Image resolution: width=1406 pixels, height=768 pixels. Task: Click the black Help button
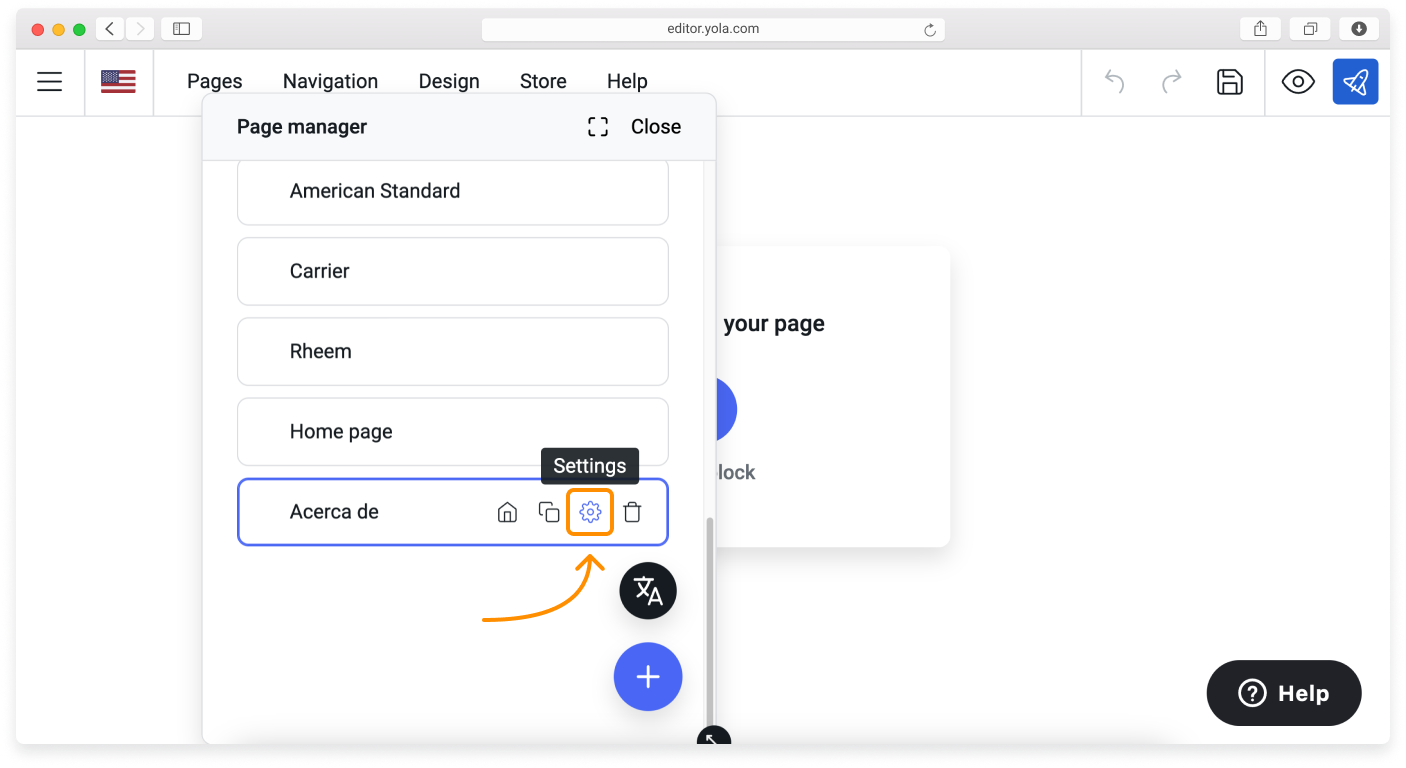[x=1284, y=693]
